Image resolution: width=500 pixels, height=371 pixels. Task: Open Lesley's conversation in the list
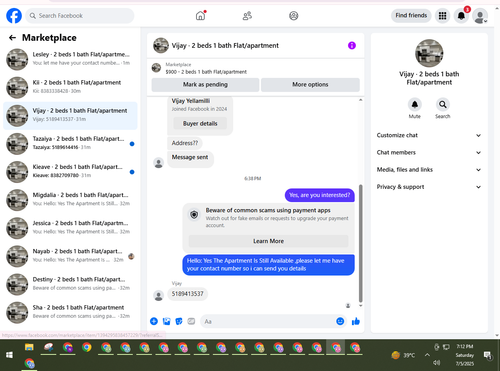click(x=70, y=59)
